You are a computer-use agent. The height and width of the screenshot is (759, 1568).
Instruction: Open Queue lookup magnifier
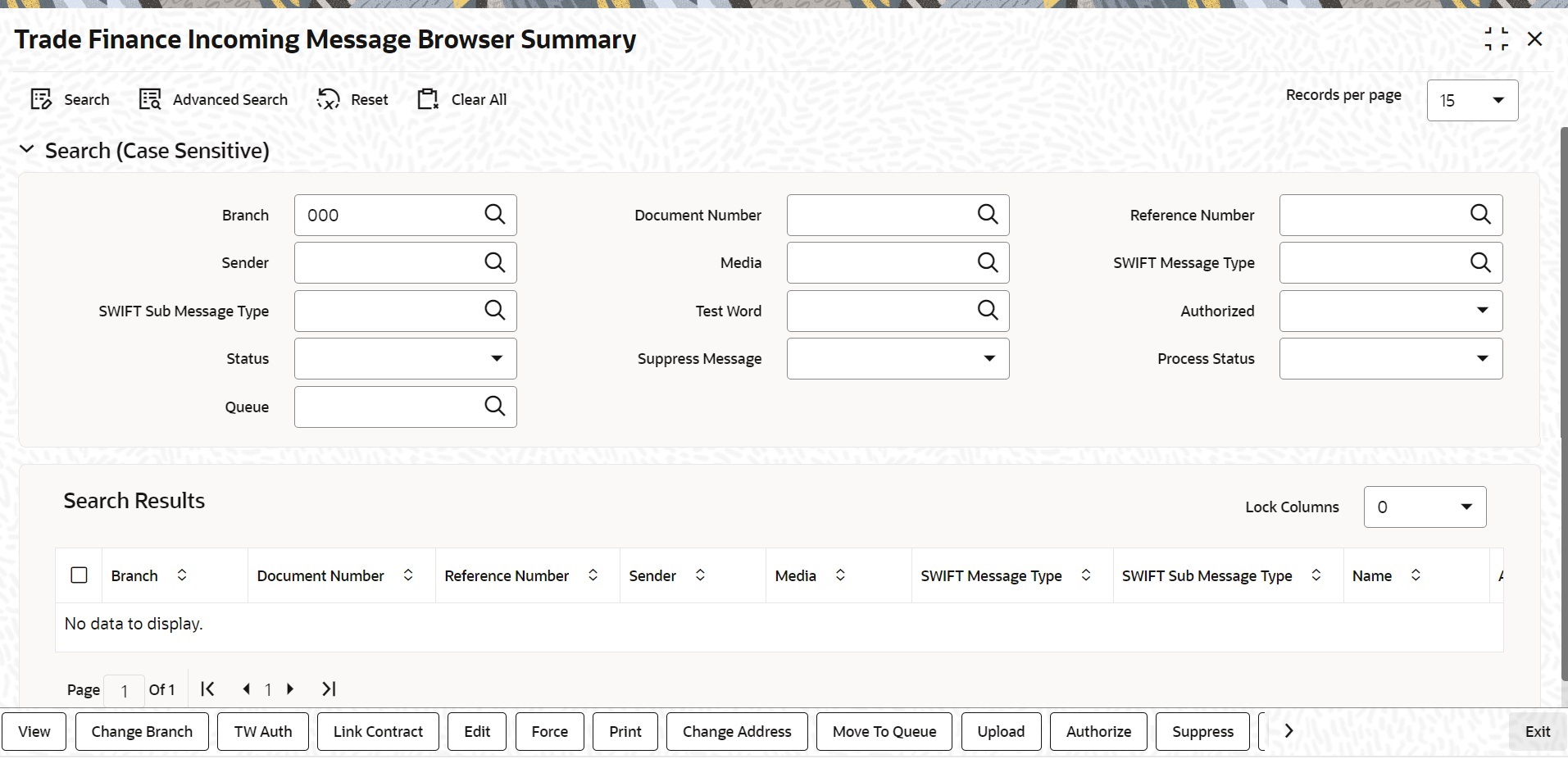tap(495, 406)
